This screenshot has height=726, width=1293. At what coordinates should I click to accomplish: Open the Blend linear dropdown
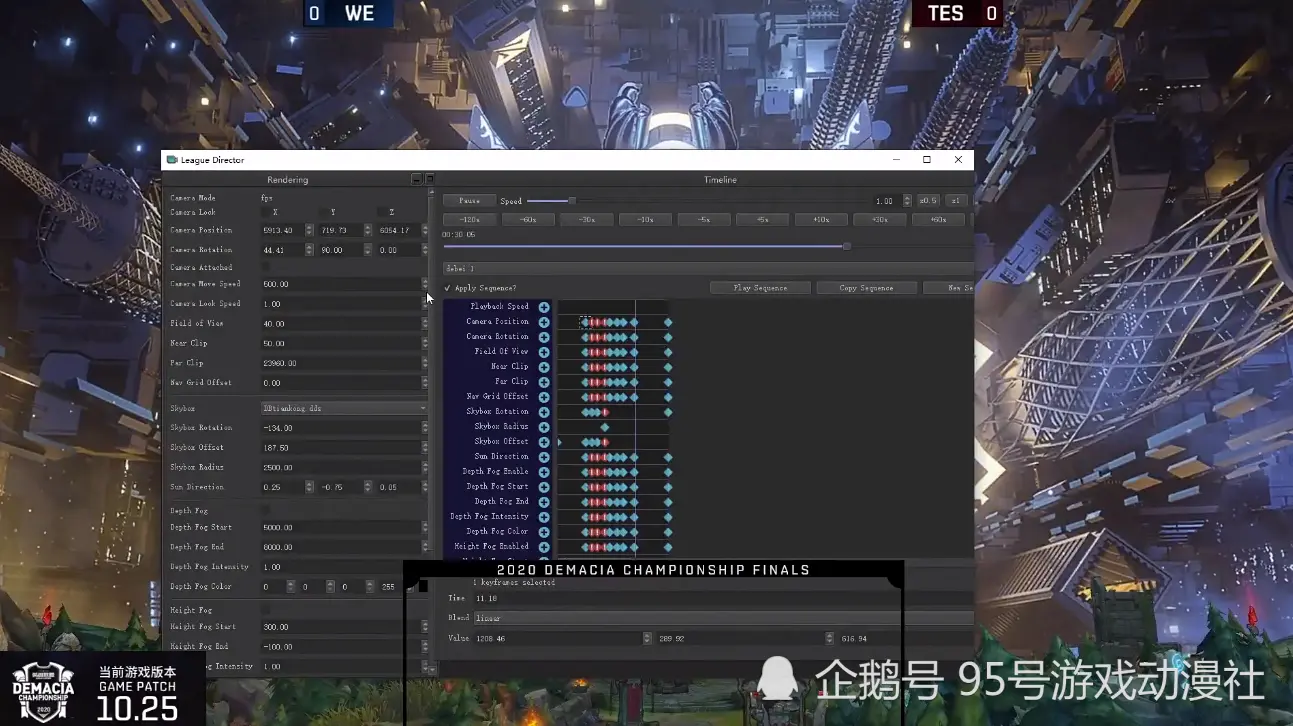pos(723,618)
